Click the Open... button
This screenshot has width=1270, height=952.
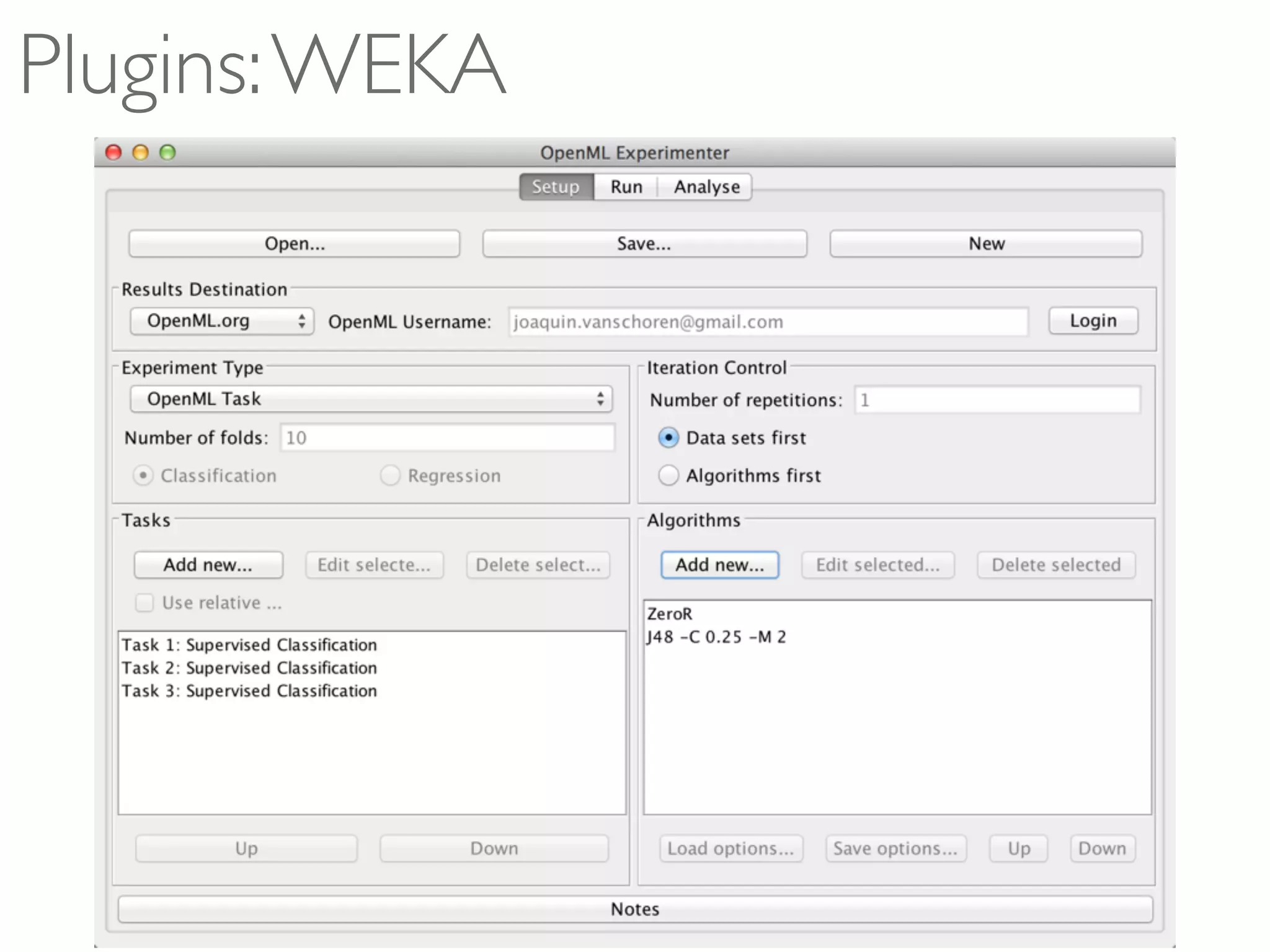point(295,244)
